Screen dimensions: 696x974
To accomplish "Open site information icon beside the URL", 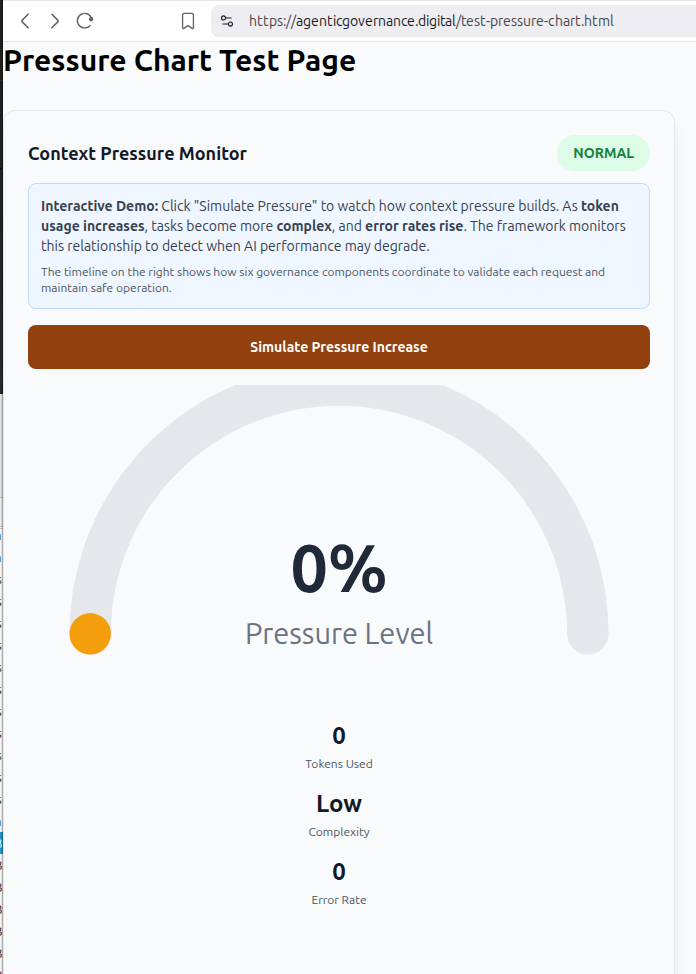I will coord(227,21).
